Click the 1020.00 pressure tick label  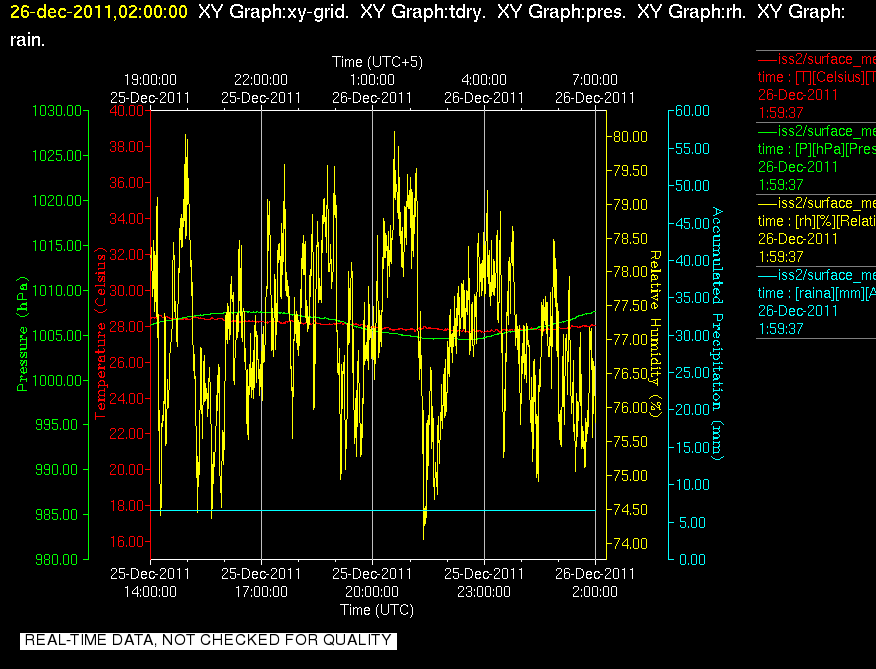[x=57, y=201]
